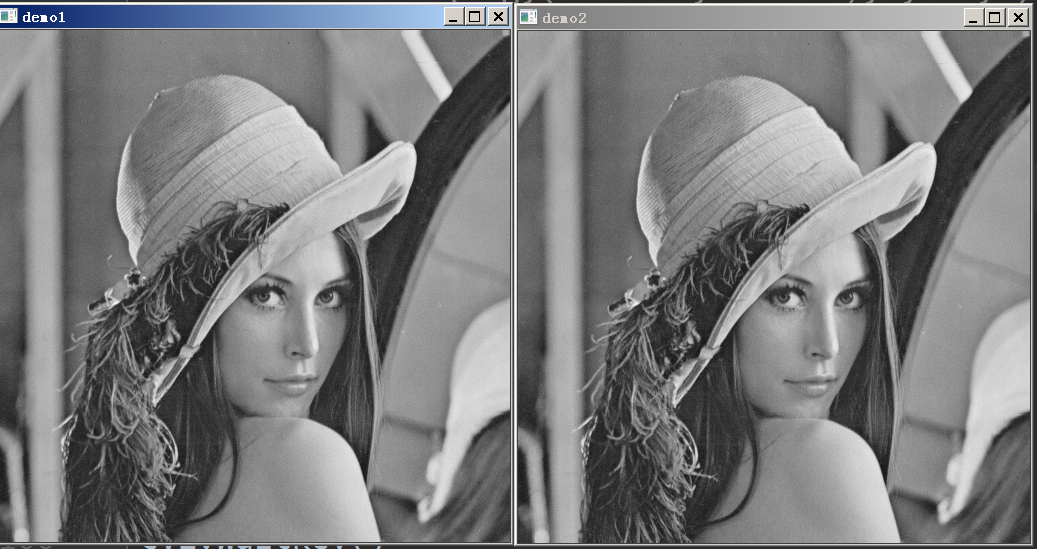
Task: Click the Lena image in demo2
Action: (774, 286)
